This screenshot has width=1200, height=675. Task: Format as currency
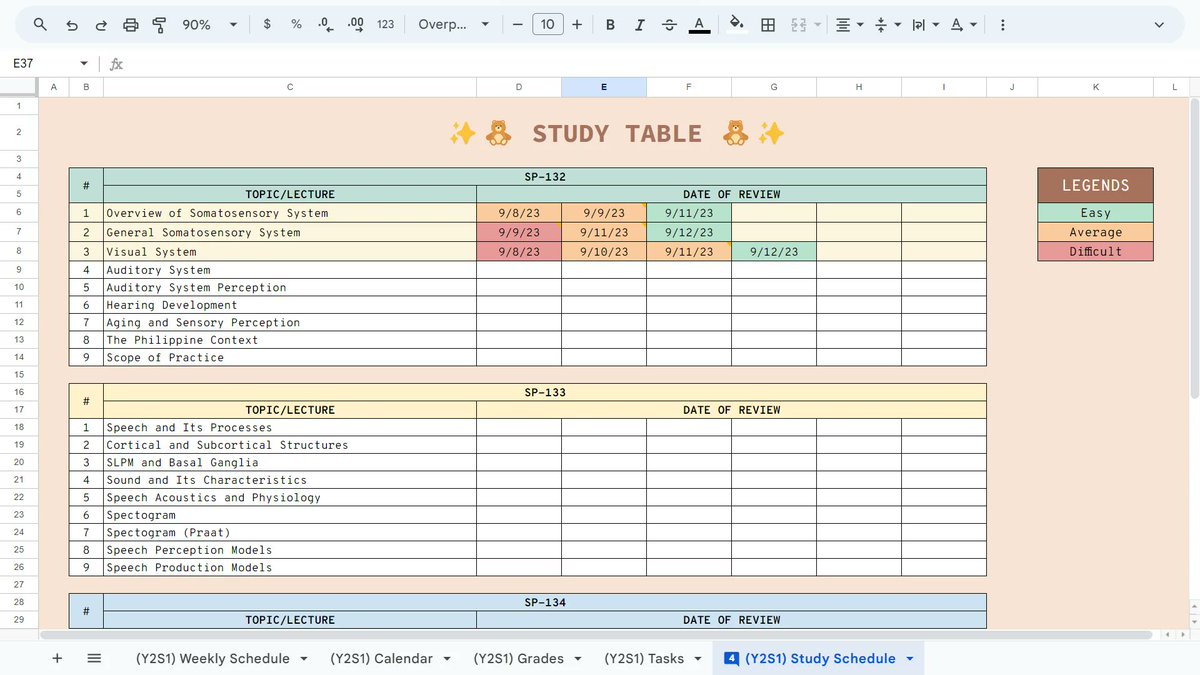267,24
